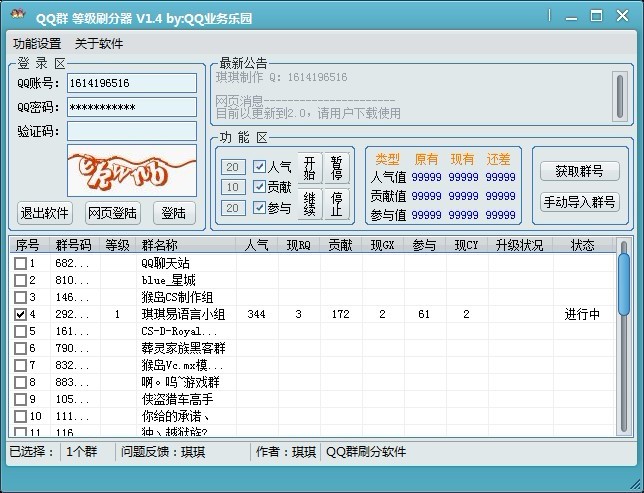Click the 344 popularity cell
This screenshot has width=644, height=493.
pos(256,315)
